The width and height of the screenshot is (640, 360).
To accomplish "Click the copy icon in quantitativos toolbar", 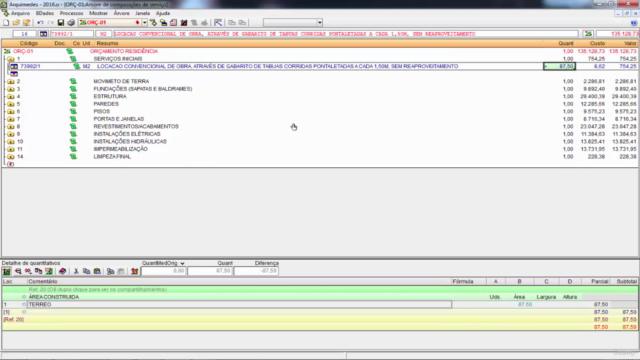I will point(87,271).
